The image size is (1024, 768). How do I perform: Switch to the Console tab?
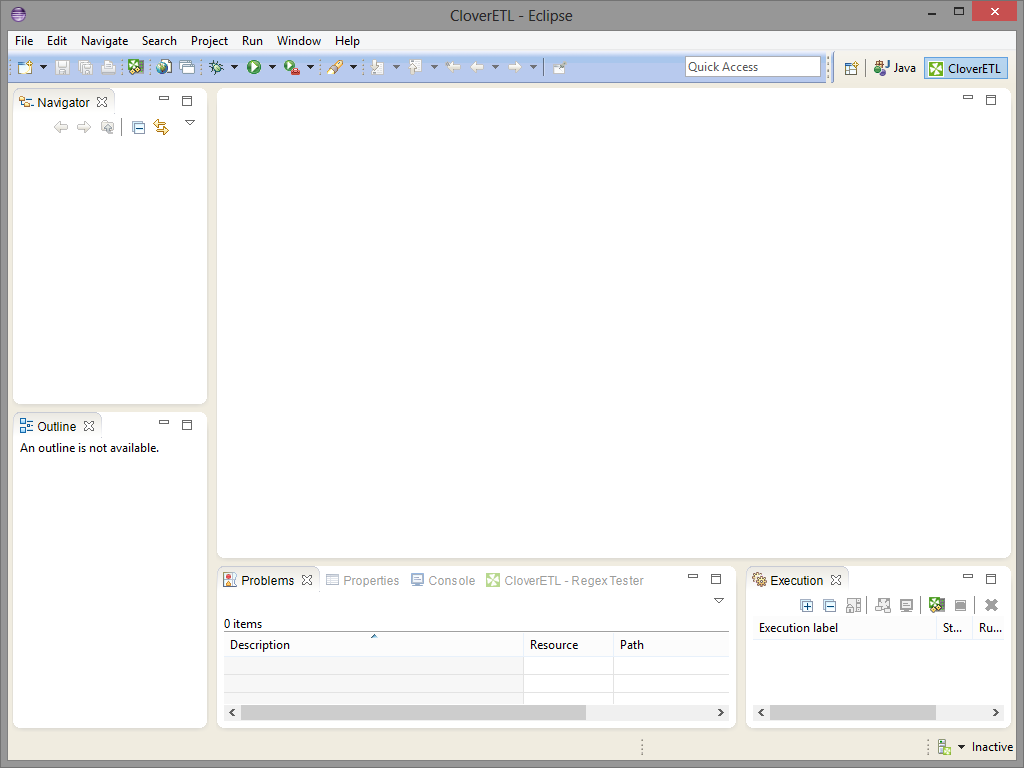(x=451, y=580)
